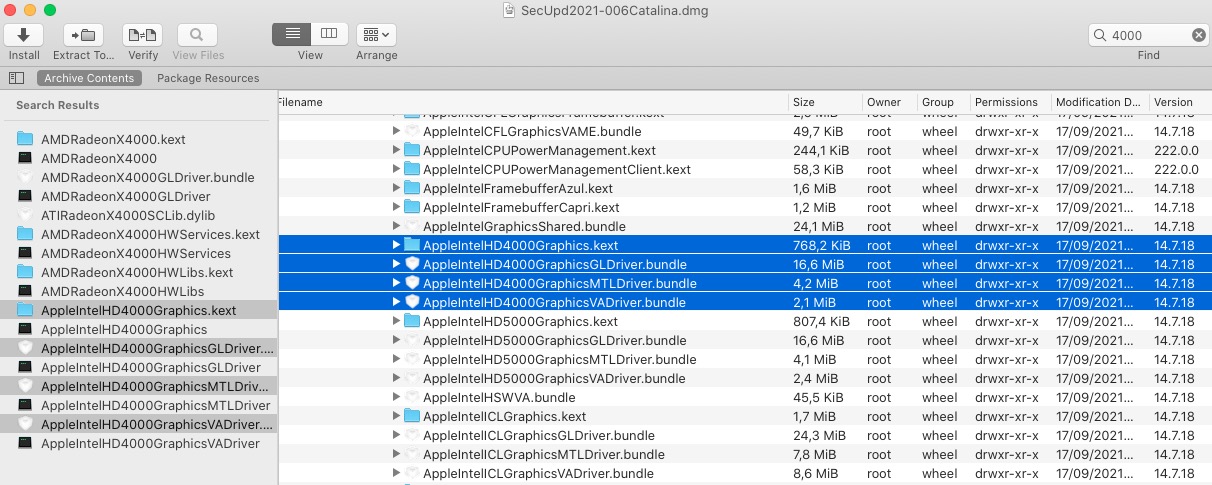
Task: Sort by Group column header
Action: pos(943,102)
